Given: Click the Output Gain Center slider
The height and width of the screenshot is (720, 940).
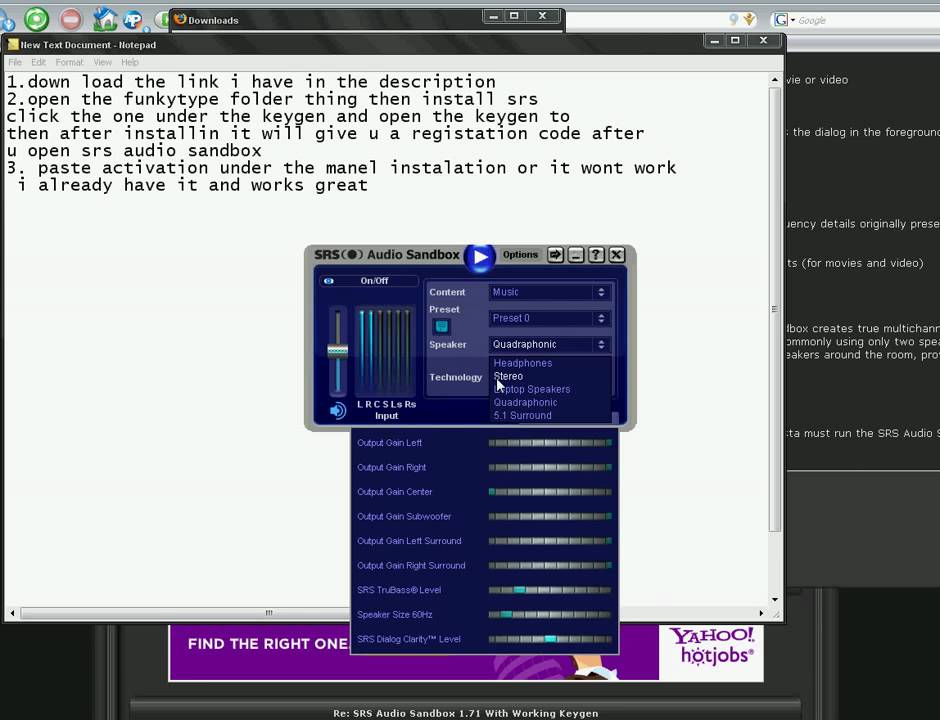Looking at the screenshot, I should (x=550, y=492).
